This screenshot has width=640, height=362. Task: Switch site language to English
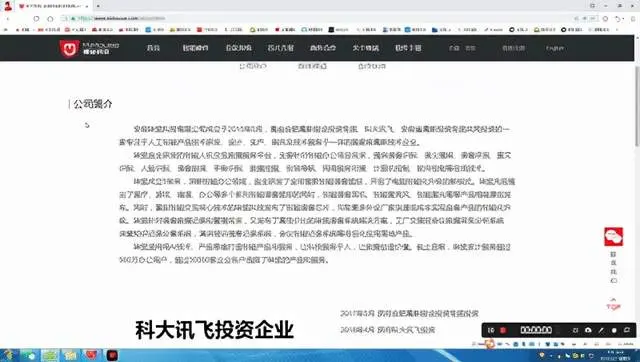[555, 48]
